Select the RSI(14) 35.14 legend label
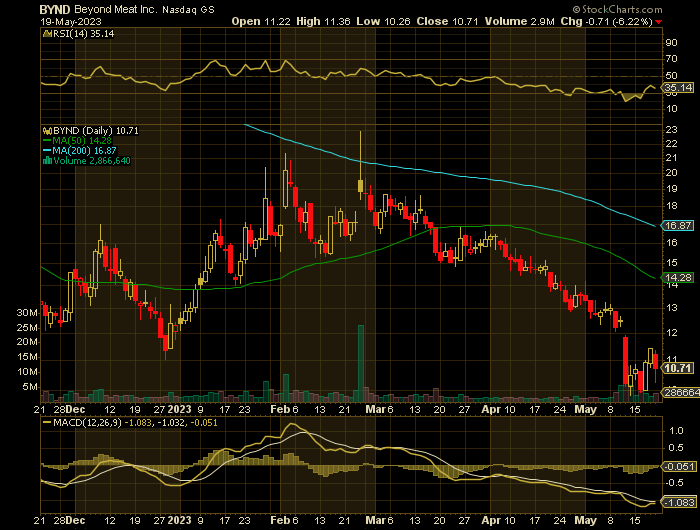700x530 pixels. 83,33
